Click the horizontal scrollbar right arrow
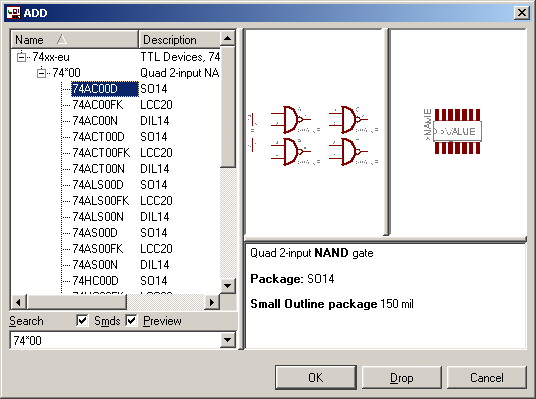Screen dimensions: 536x399 pyautogui.click(x=212, y=302)
